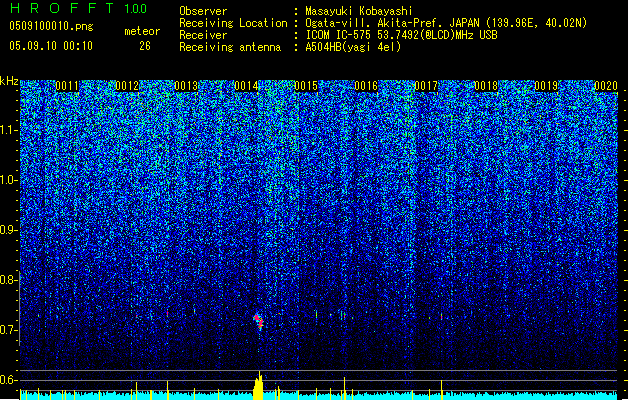
Task: Click the receiver ICOM IC-575 text
Action: [x=338, y=35]
